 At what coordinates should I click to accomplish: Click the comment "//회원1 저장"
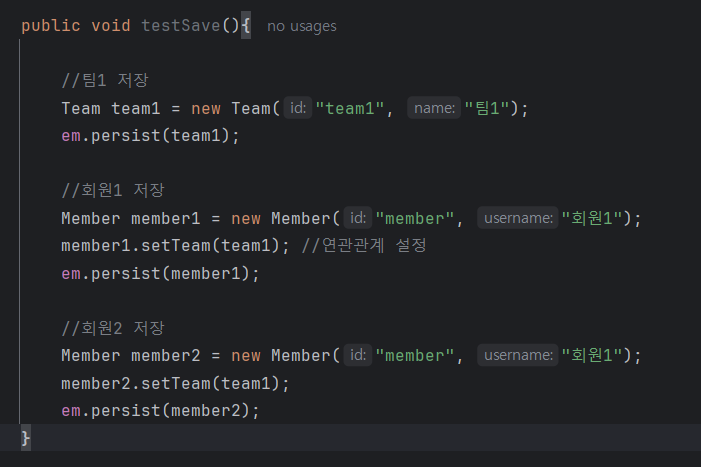(113, 190)
